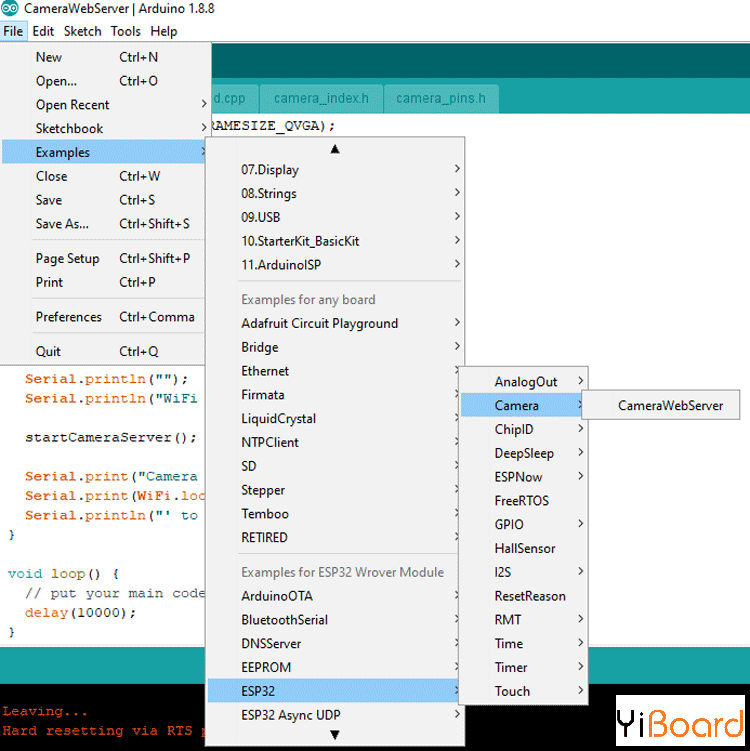Expand the Open Recent submenu
The width and height of the screenshot is (750, 751).
(x=103, y=105)
